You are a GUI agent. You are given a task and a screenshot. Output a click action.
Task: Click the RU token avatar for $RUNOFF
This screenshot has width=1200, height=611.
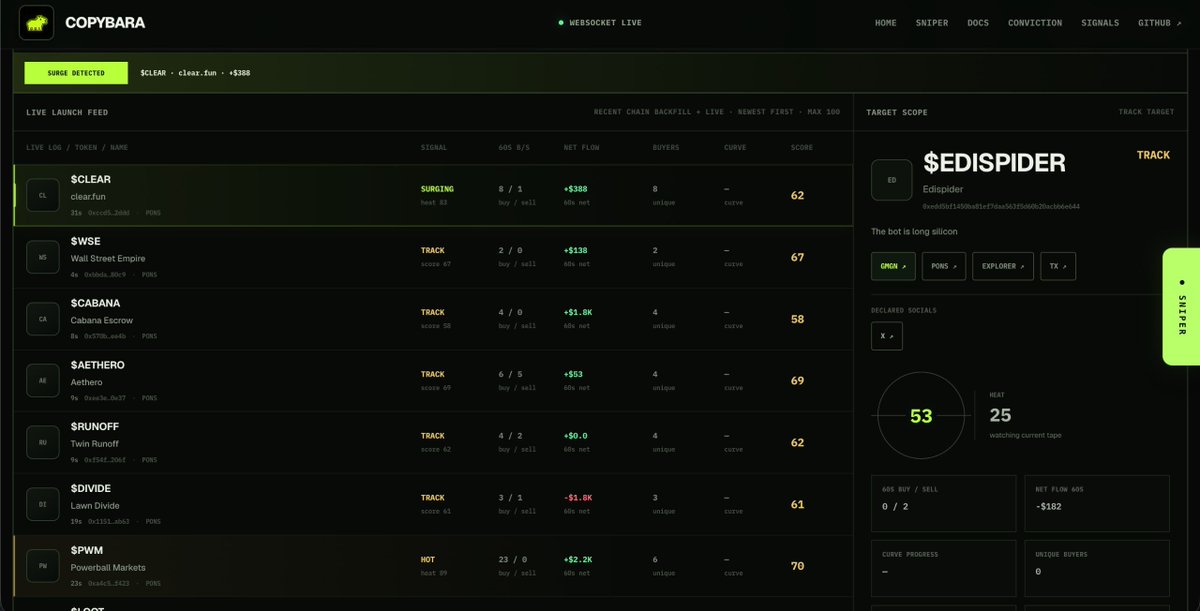tap(43, 442)
